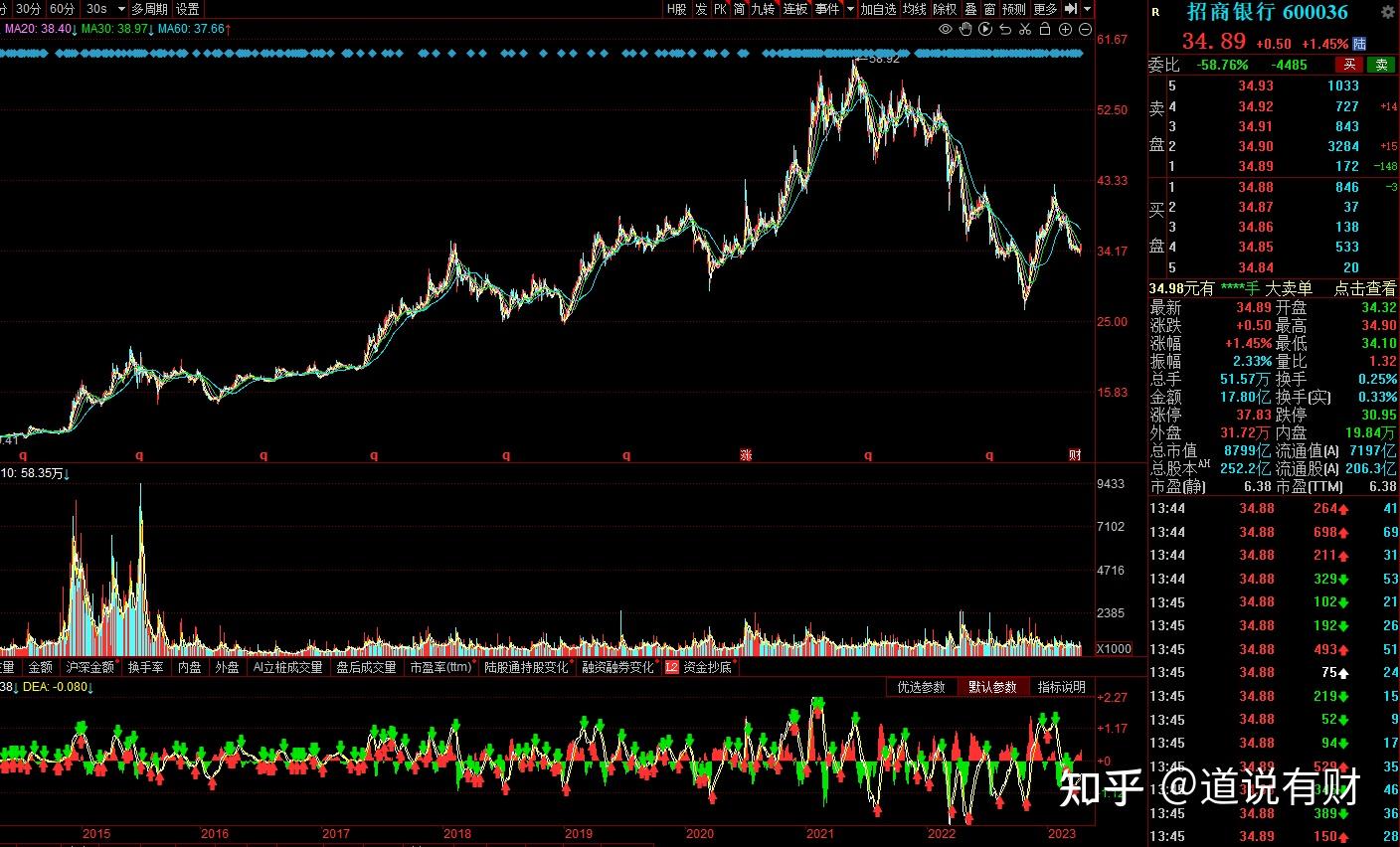The image size is (1400, 847).
Task: Click the 指标说明 button
Action: 1062,687
